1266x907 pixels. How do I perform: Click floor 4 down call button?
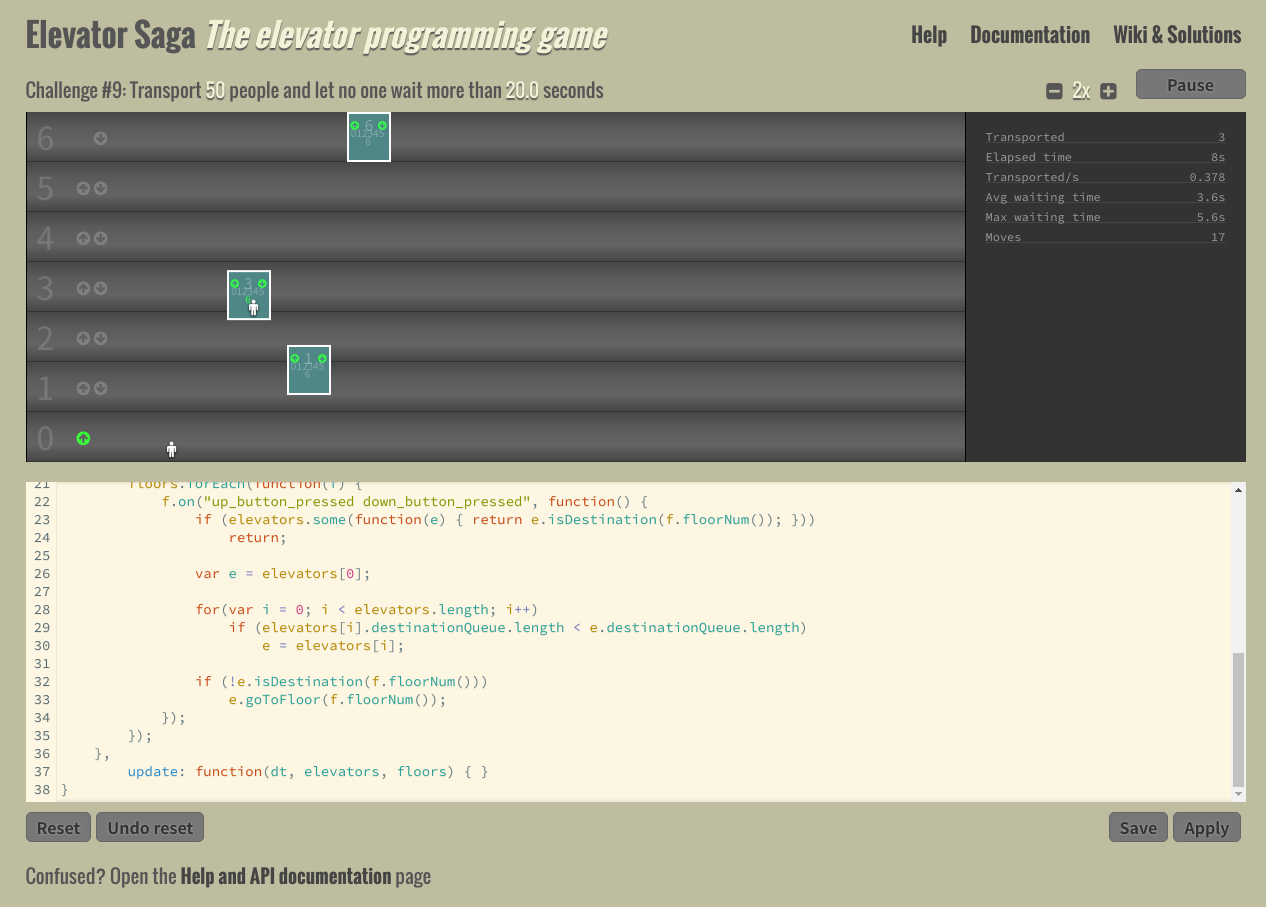101,238
